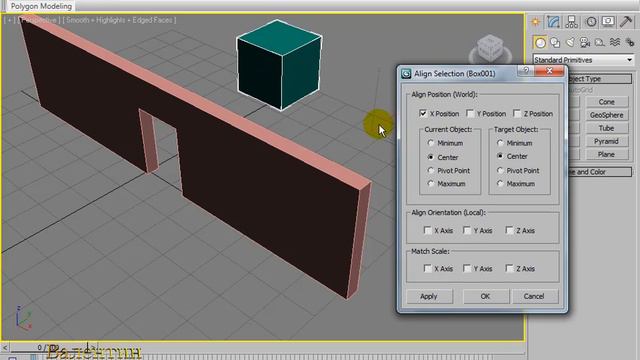This screenshot has height=360, width=640.
Task: Select Current Object Center radio
Action: 431,157
